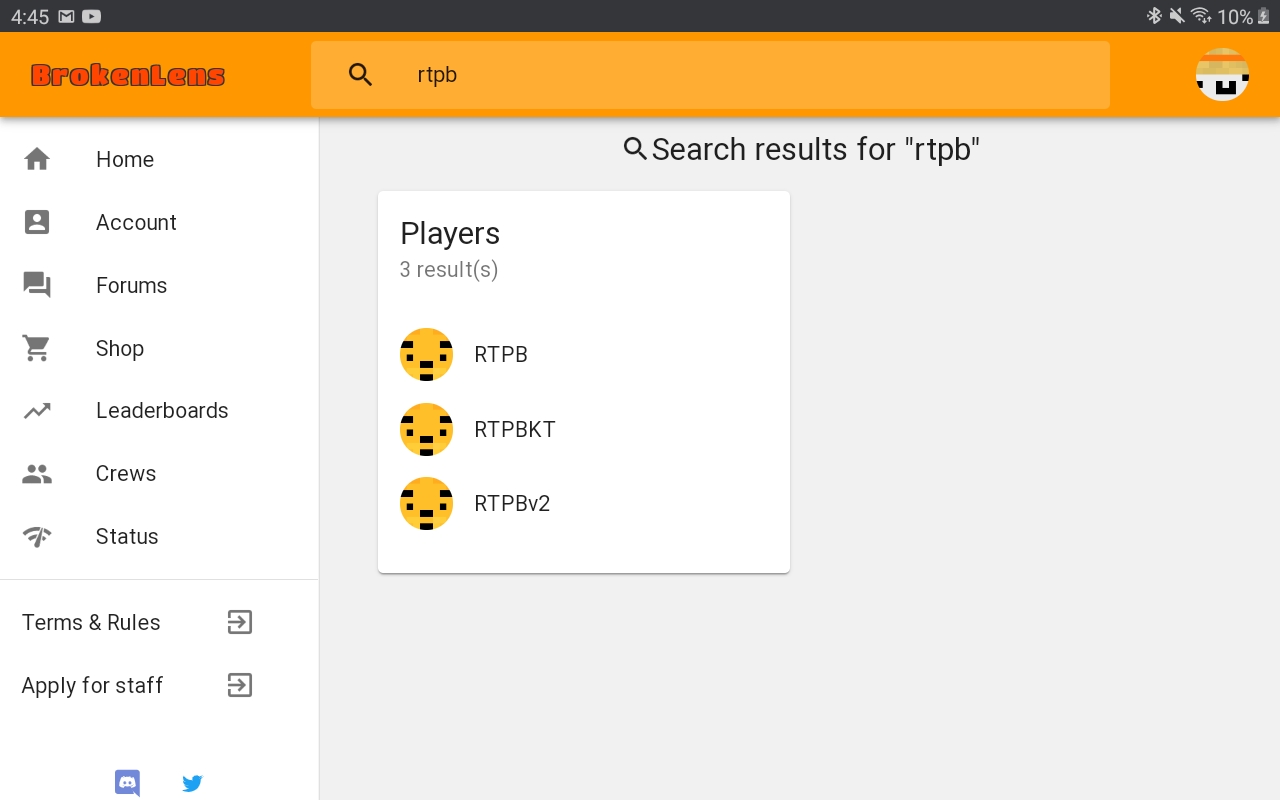Click the Home house icon
Viewport: 1280px width, 800px height.
[x=37, y=159]
